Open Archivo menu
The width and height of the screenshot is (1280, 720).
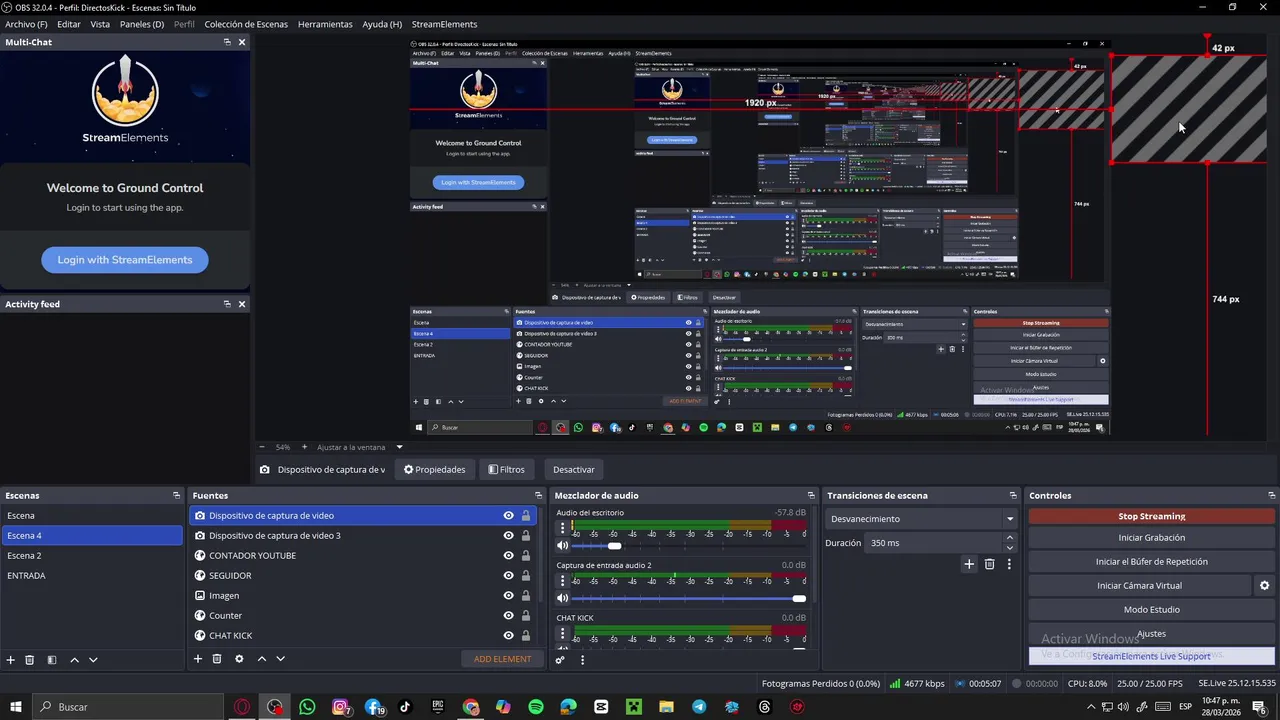[x=26, y=24]
